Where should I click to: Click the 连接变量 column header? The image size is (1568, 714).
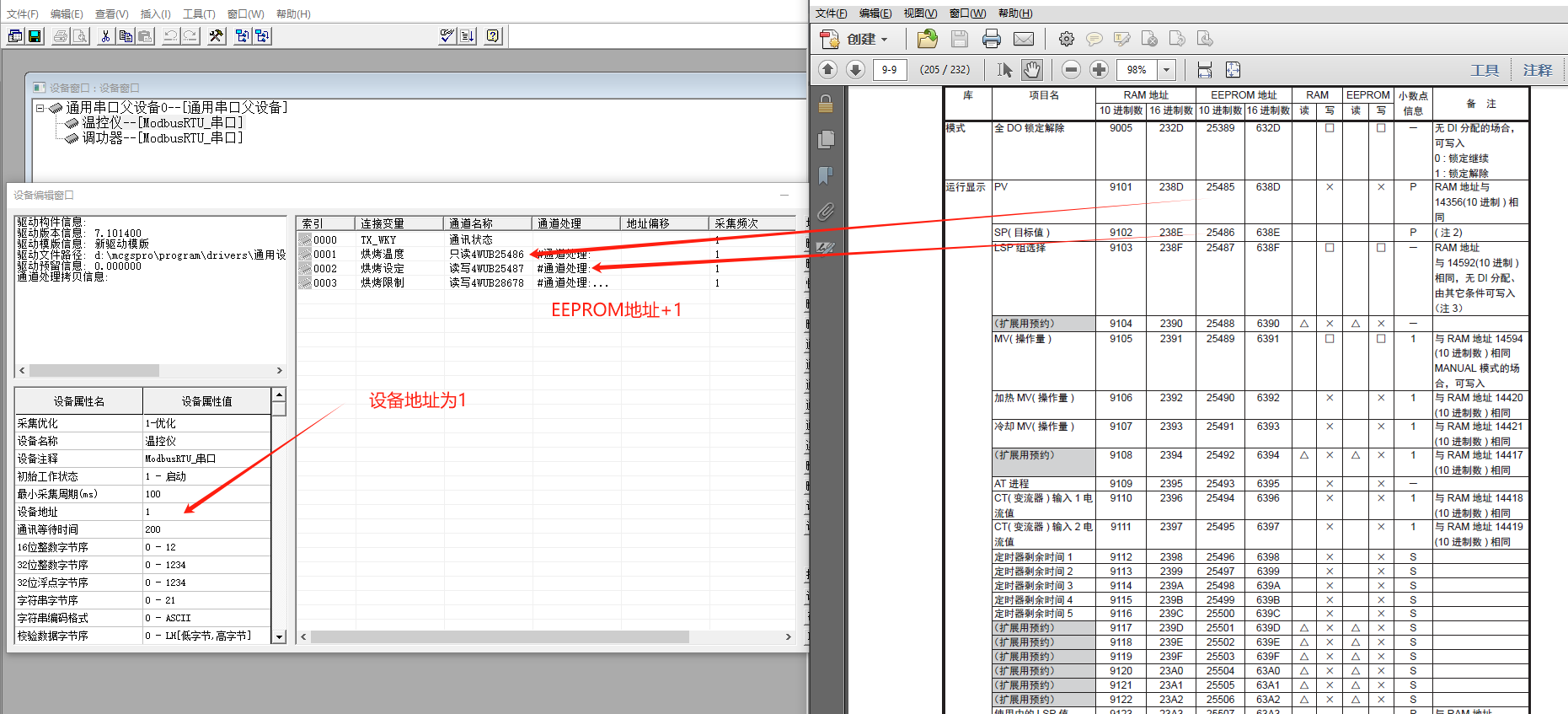click(399, 223)
